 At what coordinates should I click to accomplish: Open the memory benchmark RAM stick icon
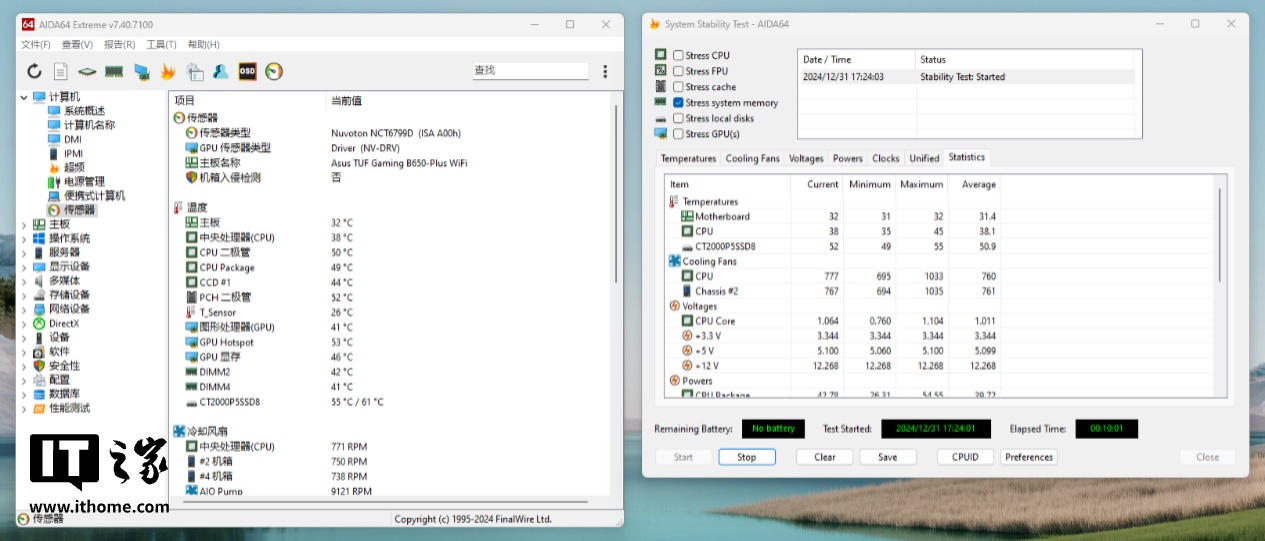(114, 71)
